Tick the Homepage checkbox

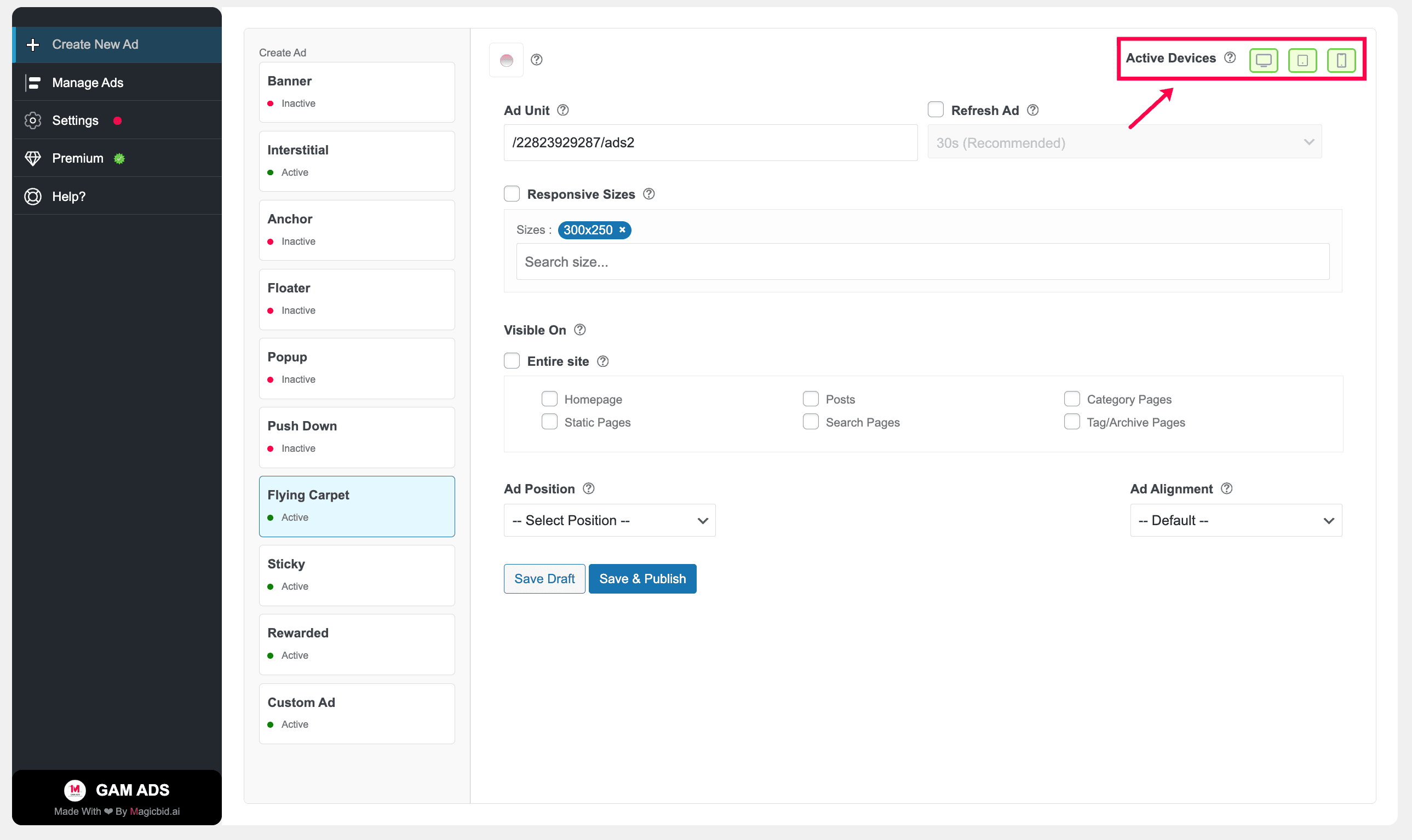549,399
